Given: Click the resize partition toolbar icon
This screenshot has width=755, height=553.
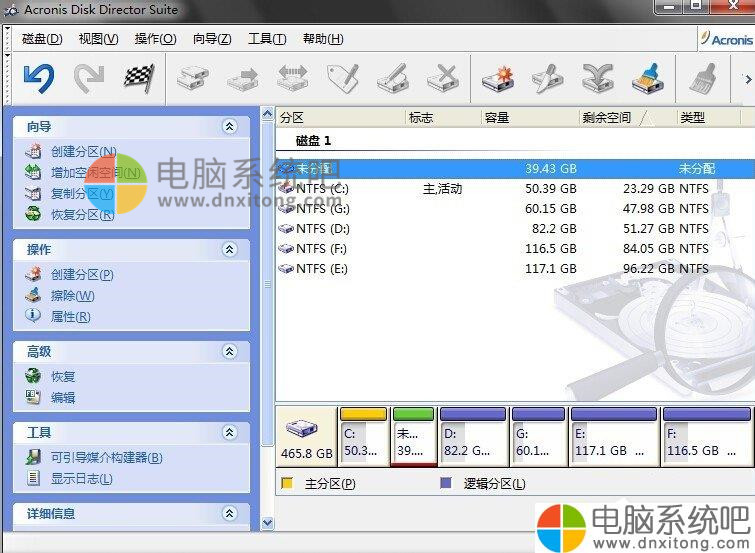Looking at the screenshot, I should 293,79.
